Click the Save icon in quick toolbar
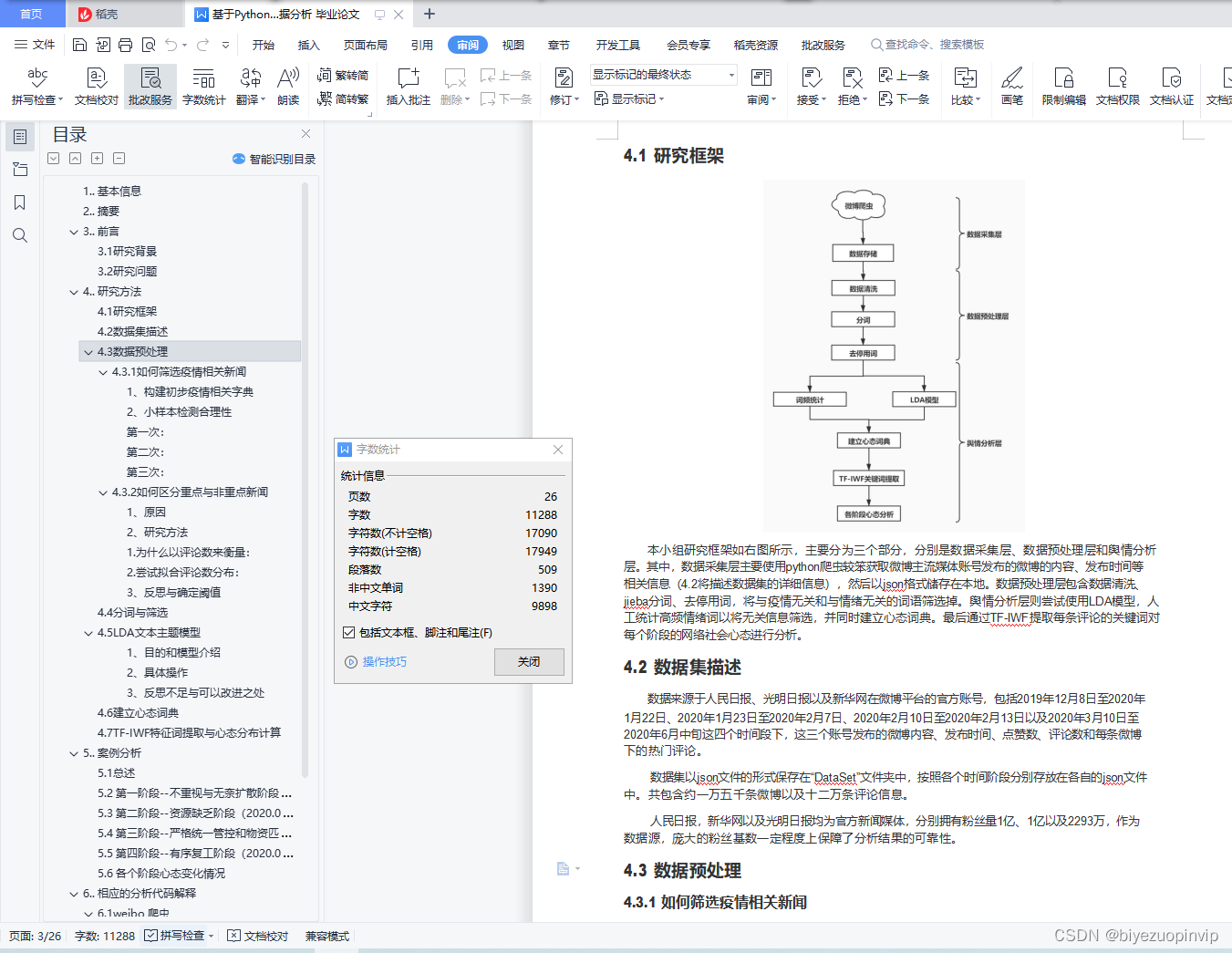The height and width of the screenshot is (953, 1232). coord(79,45)
